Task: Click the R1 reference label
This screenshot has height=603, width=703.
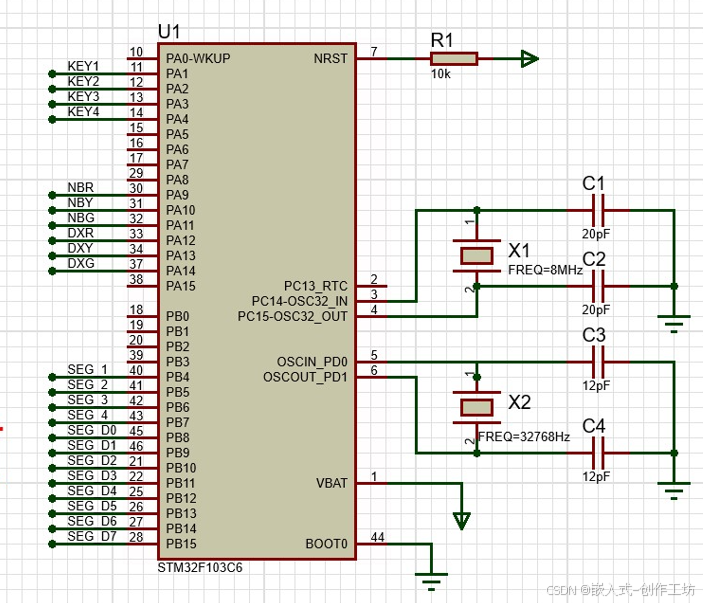Action: [442, 40]
